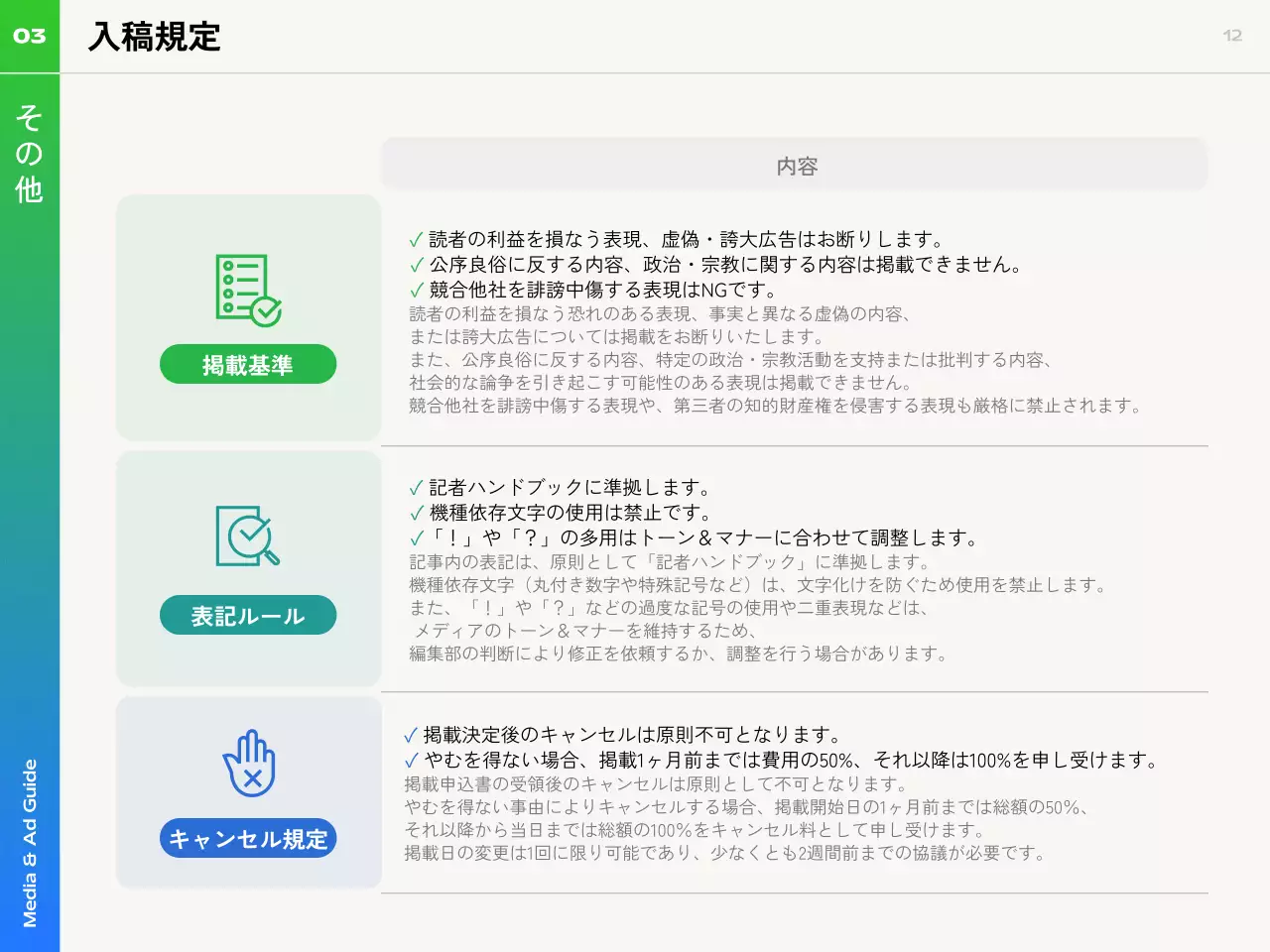
Task: Click checkmark beside 読者の利益を損なう表現 line
Action: pyautogui.click(x=417, y=240)
